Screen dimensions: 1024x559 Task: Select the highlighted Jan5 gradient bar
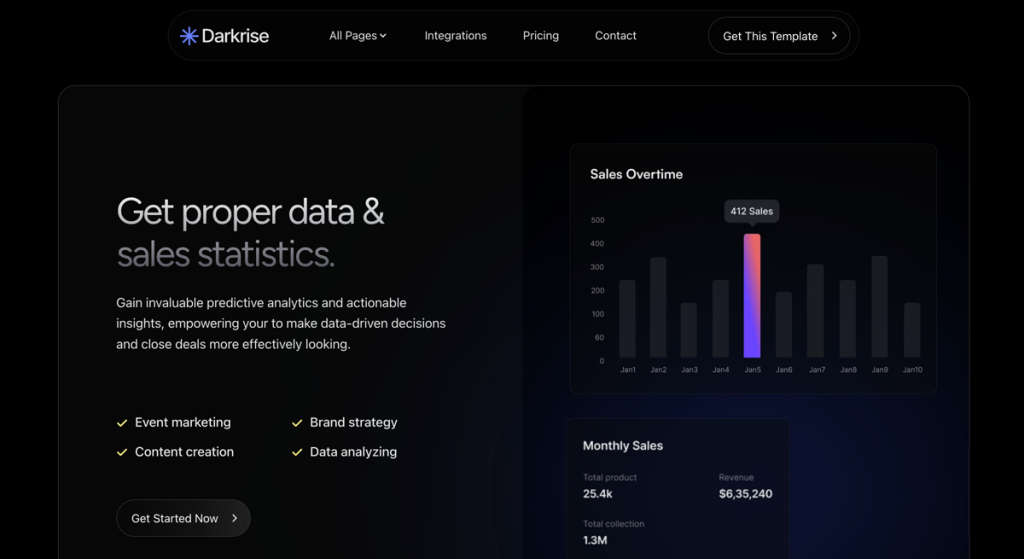pos(752,296)
